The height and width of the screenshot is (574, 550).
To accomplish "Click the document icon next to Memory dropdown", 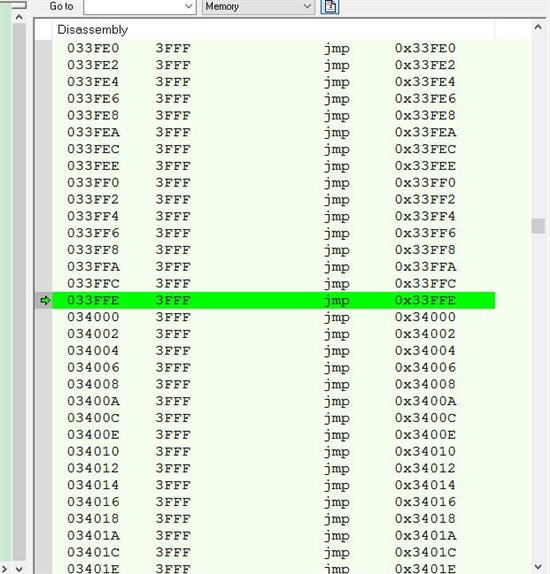I will tap(330, 6).
